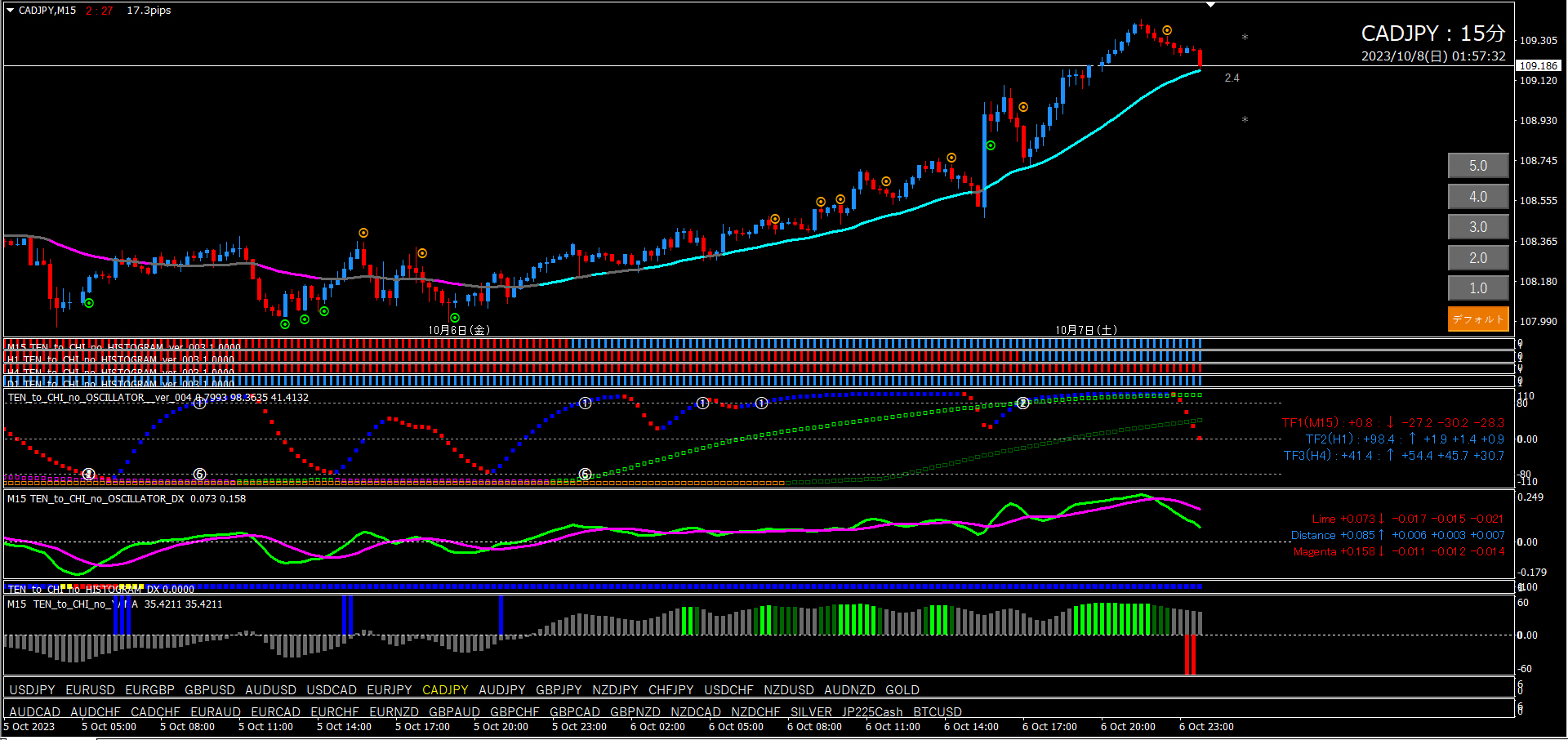1568x740 pixels.
Task: Open the CADJPY,M15 chart dropdown triangle
Action: [x=11, y=11]
